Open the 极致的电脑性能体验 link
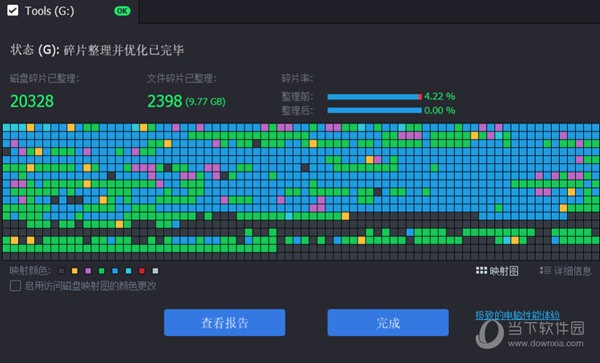The image size is (600, 363). click(518, 316)
